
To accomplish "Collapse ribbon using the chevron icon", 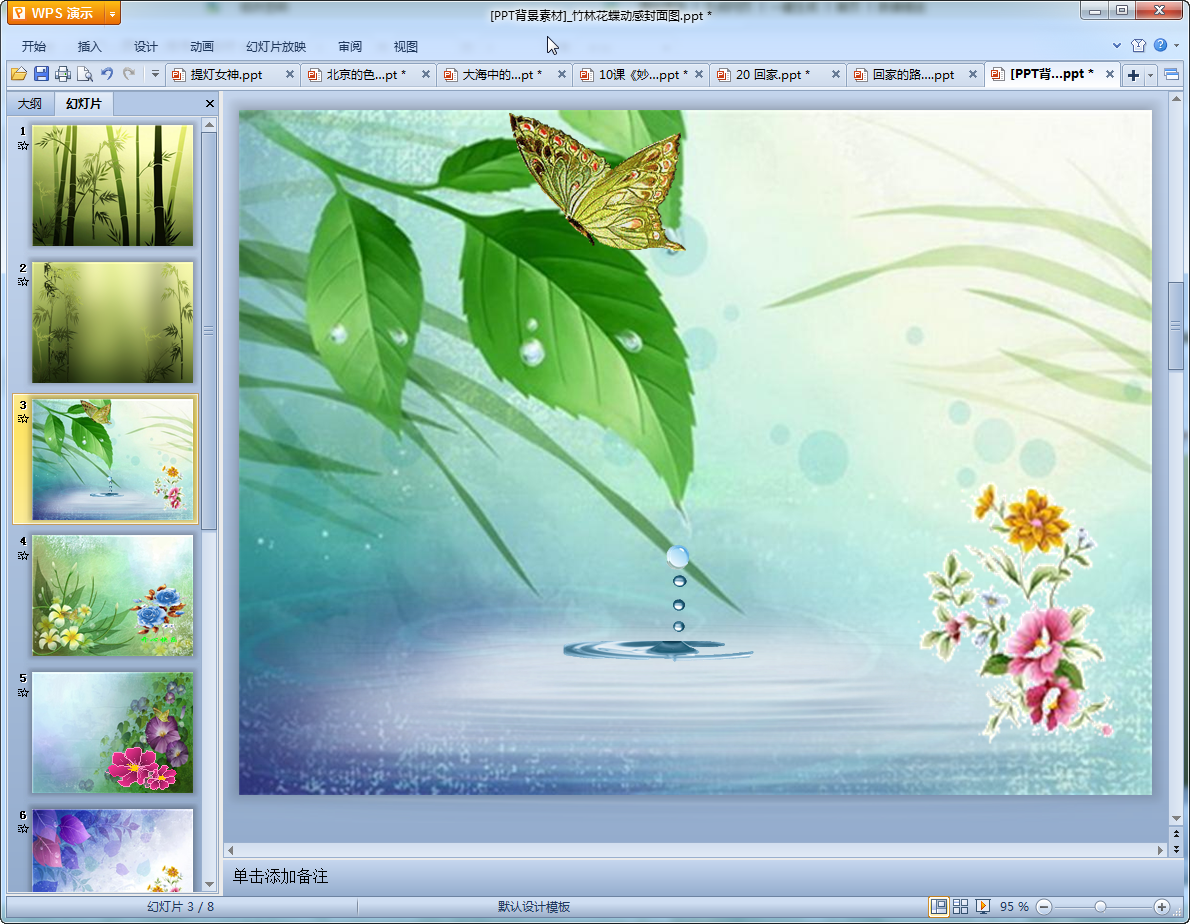I will (x=1116, y=46).
